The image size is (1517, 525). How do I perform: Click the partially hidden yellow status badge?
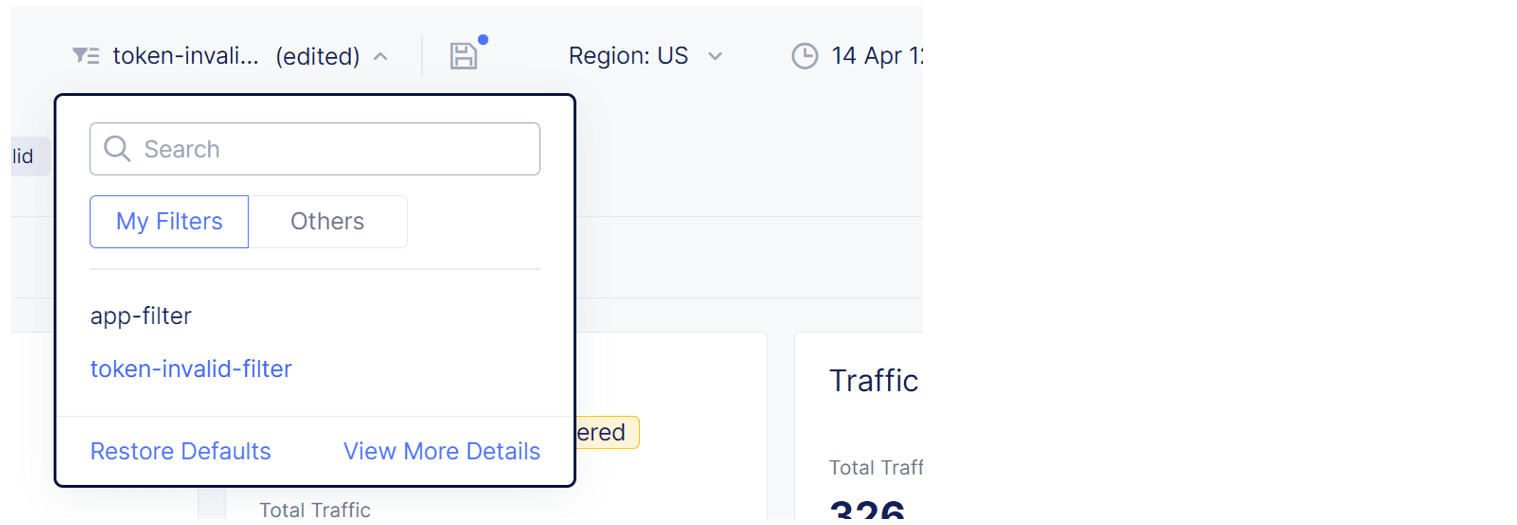607,432
